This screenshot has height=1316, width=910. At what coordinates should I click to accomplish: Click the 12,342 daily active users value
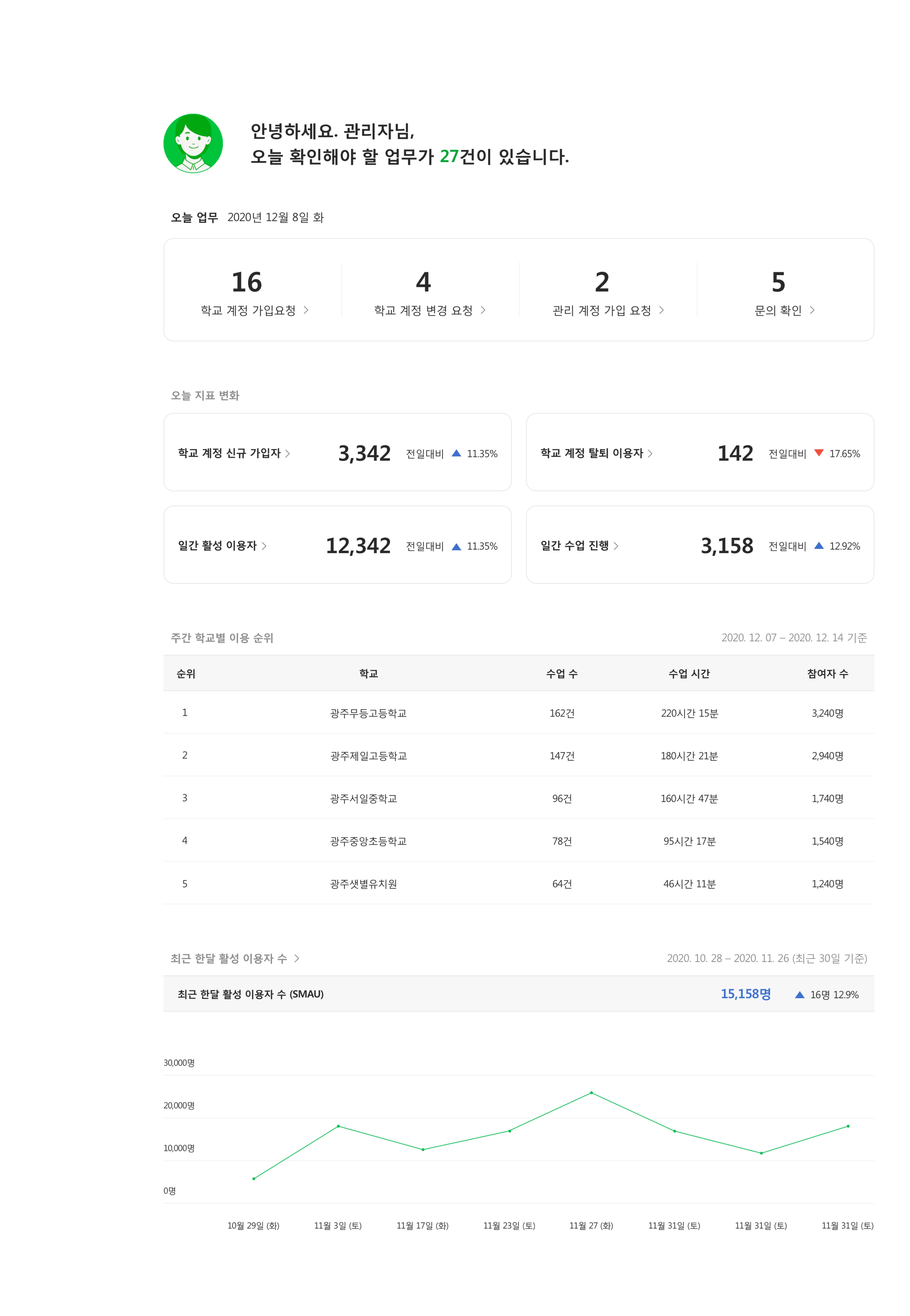[x=358, y=546]
